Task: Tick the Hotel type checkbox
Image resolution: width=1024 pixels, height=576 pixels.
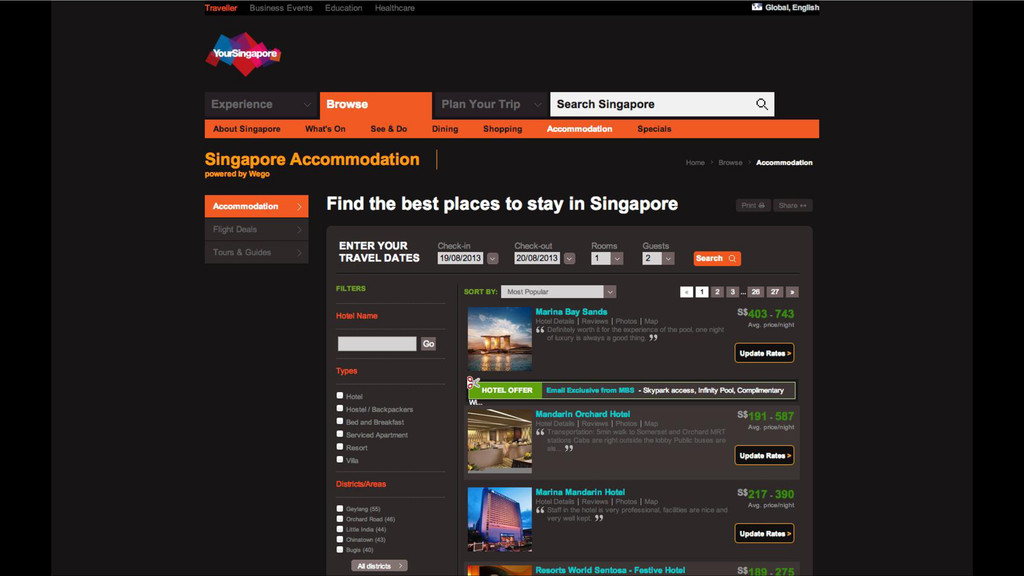Action: pyautogui.click(x=340, y=395)
